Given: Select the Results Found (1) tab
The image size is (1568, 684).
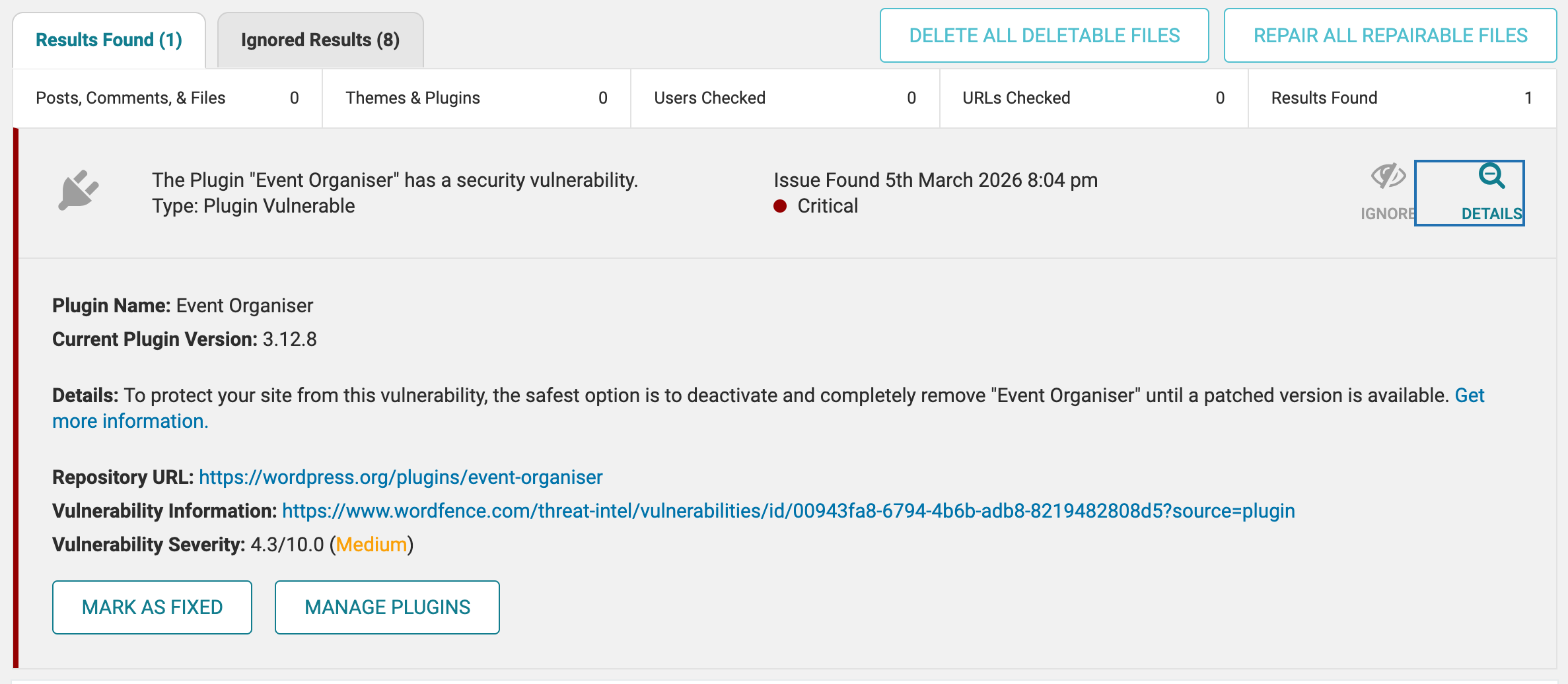Looking at the screenshot, I should [109, 40].
